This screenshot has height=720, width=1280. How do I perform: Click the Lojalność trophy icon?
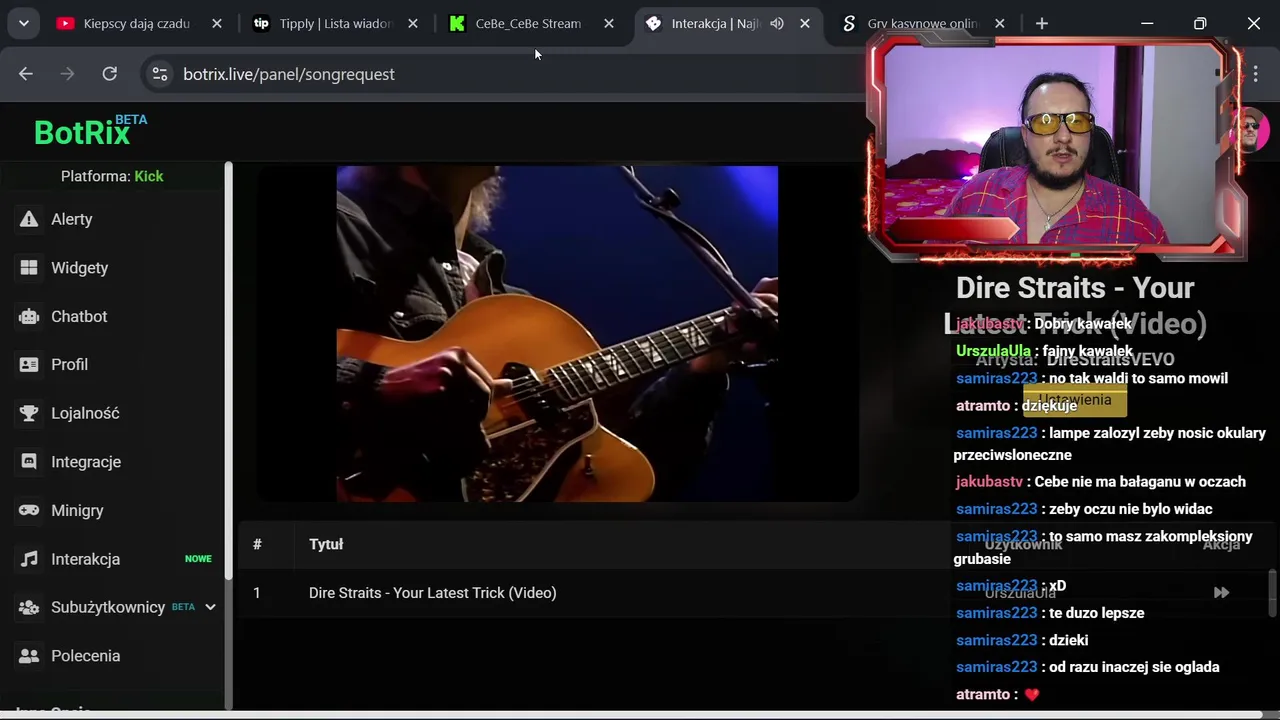[x=29, y=413]
